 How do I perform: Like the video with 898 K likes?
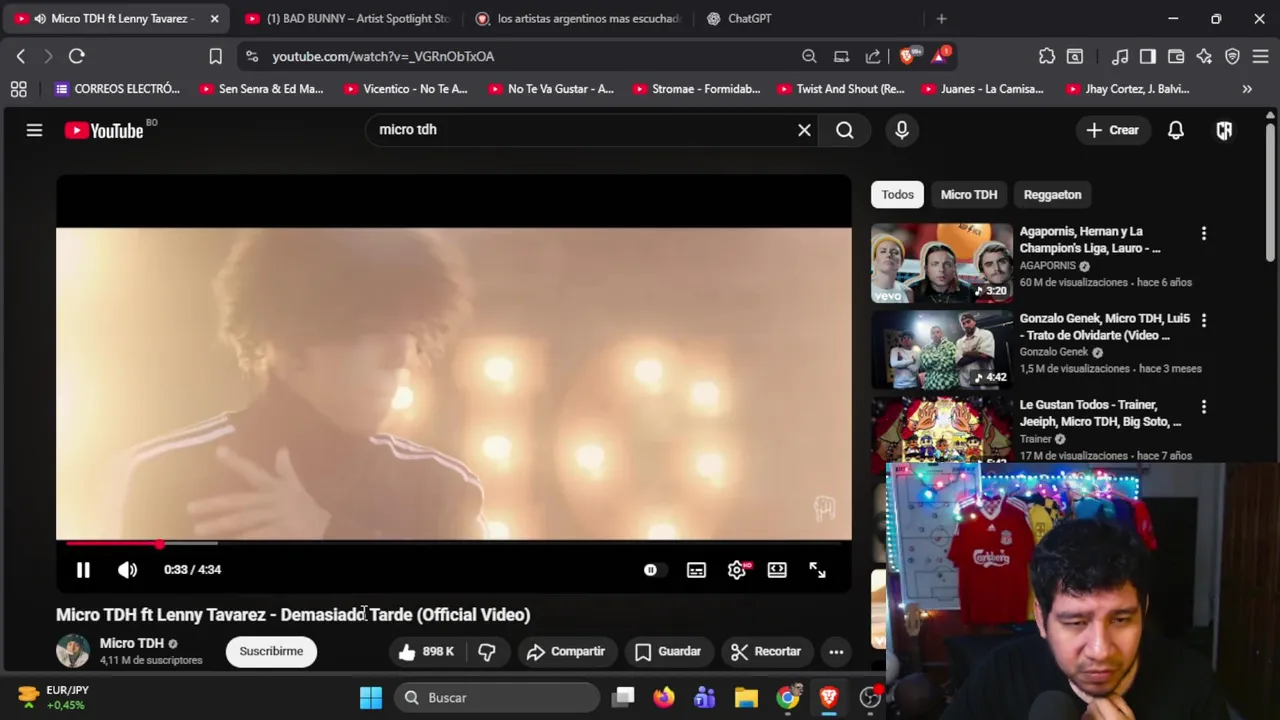426,652
